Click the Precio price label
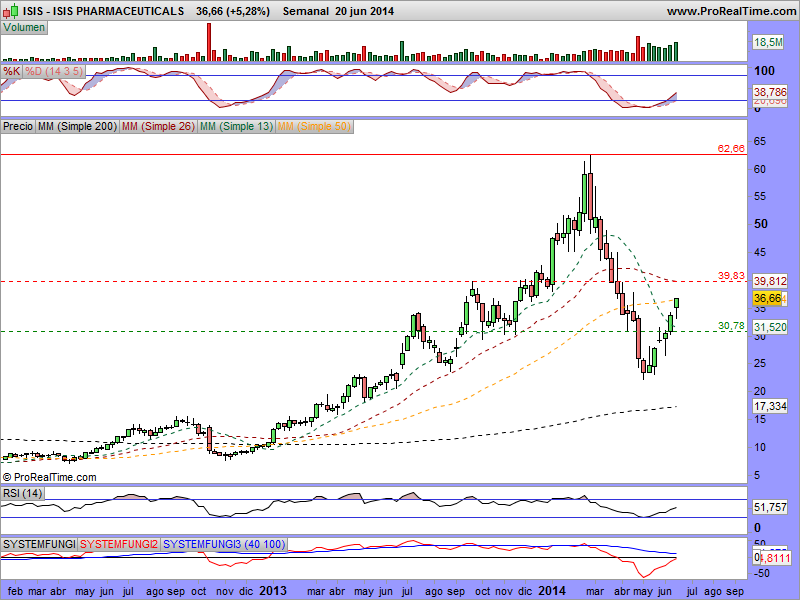 [18, 126]
